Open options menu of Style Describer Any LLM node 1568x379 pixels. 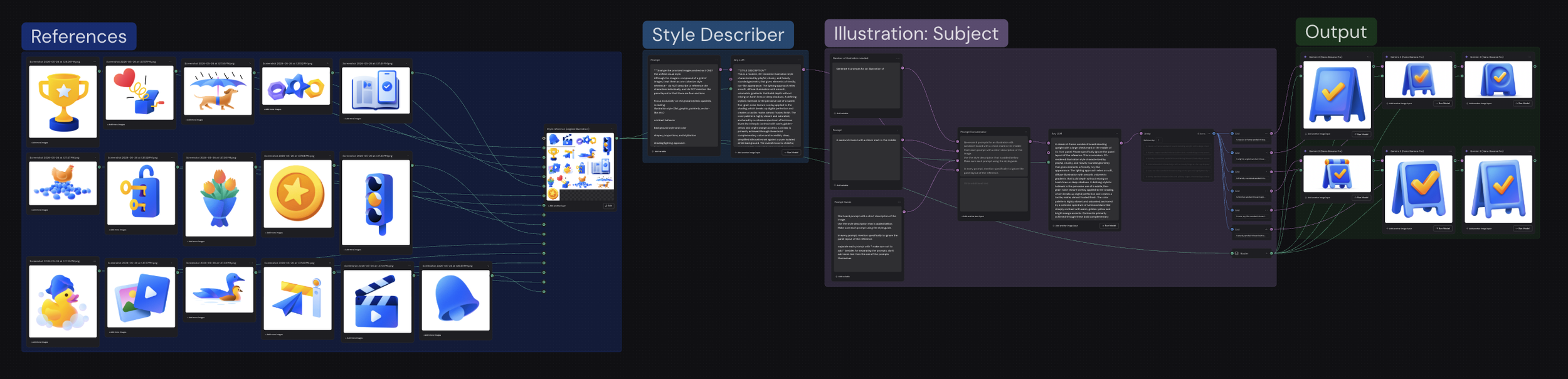[x=799, y=60]
